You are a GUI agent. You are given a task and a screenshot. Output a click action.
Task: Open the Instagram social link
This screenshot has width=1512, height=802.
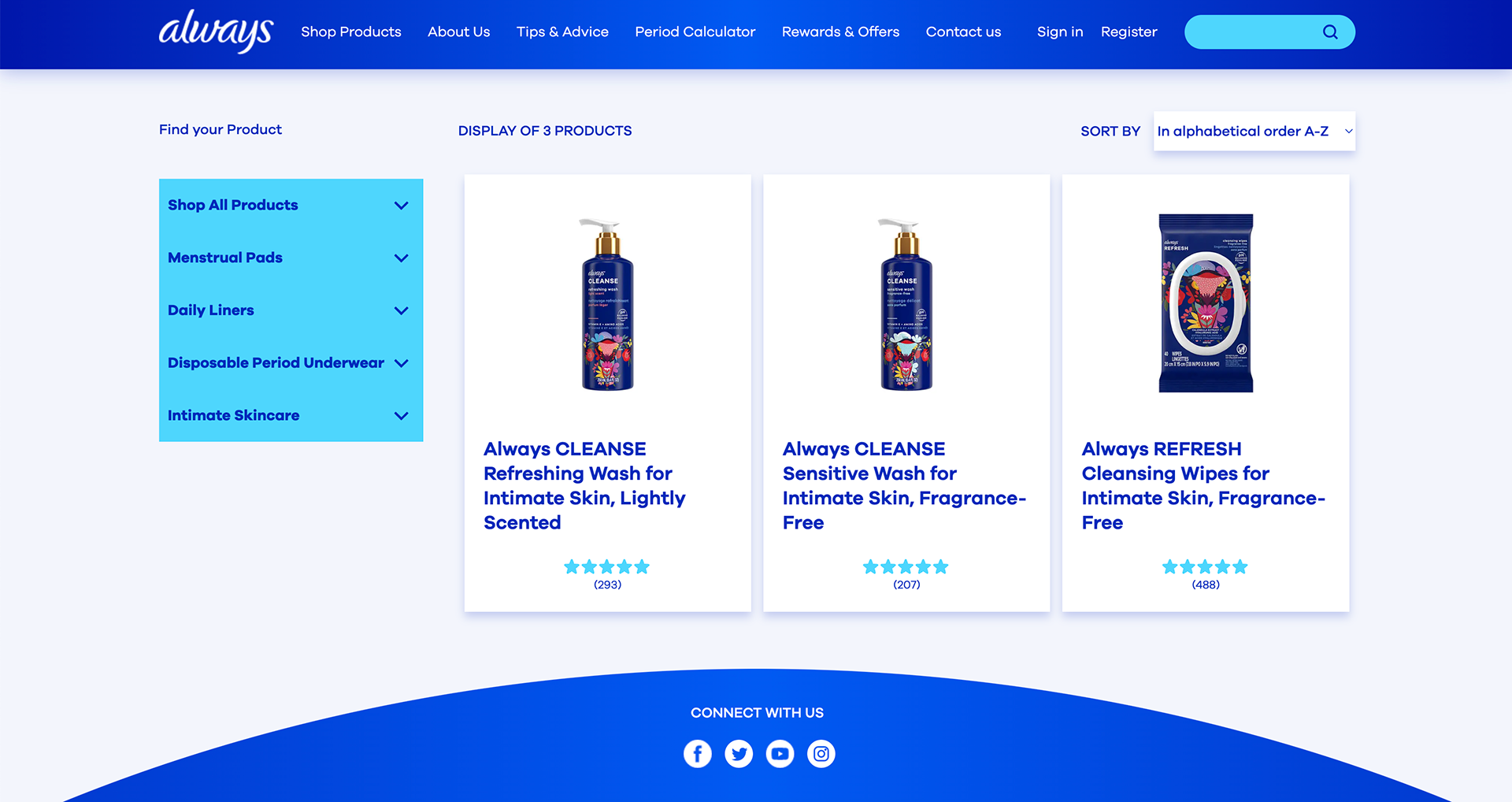pyautogui.click(x=821, y=754)
